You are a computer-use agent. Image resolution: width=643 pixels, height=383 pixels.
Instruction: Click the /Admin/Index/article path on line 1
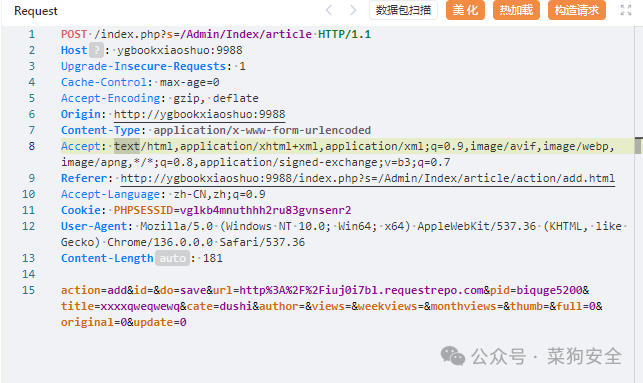(x=246, y=34)
